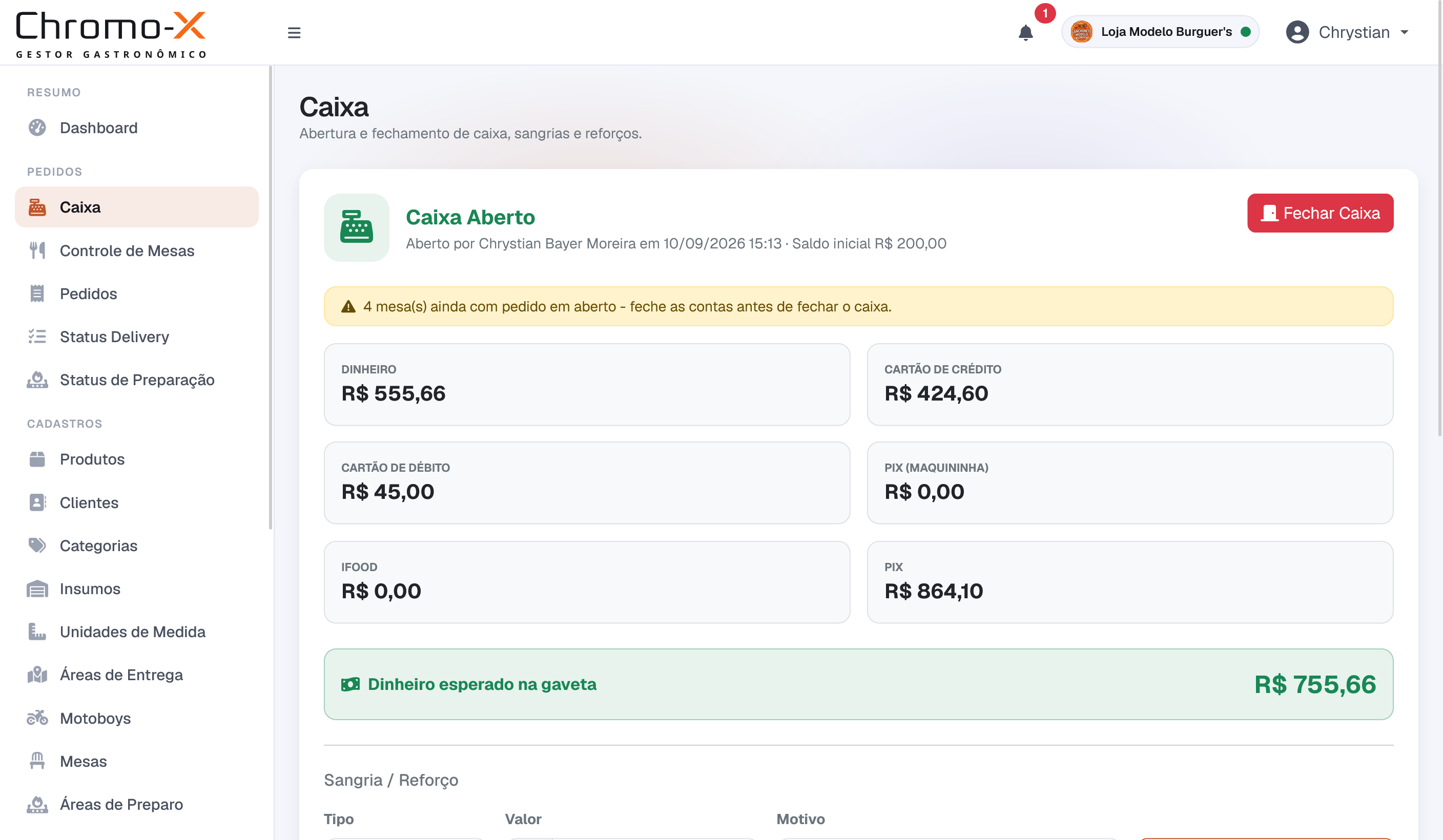Click the sidebar vertical scrollbar
This screenshot has height=840, width=1443.
coord(270,298)
